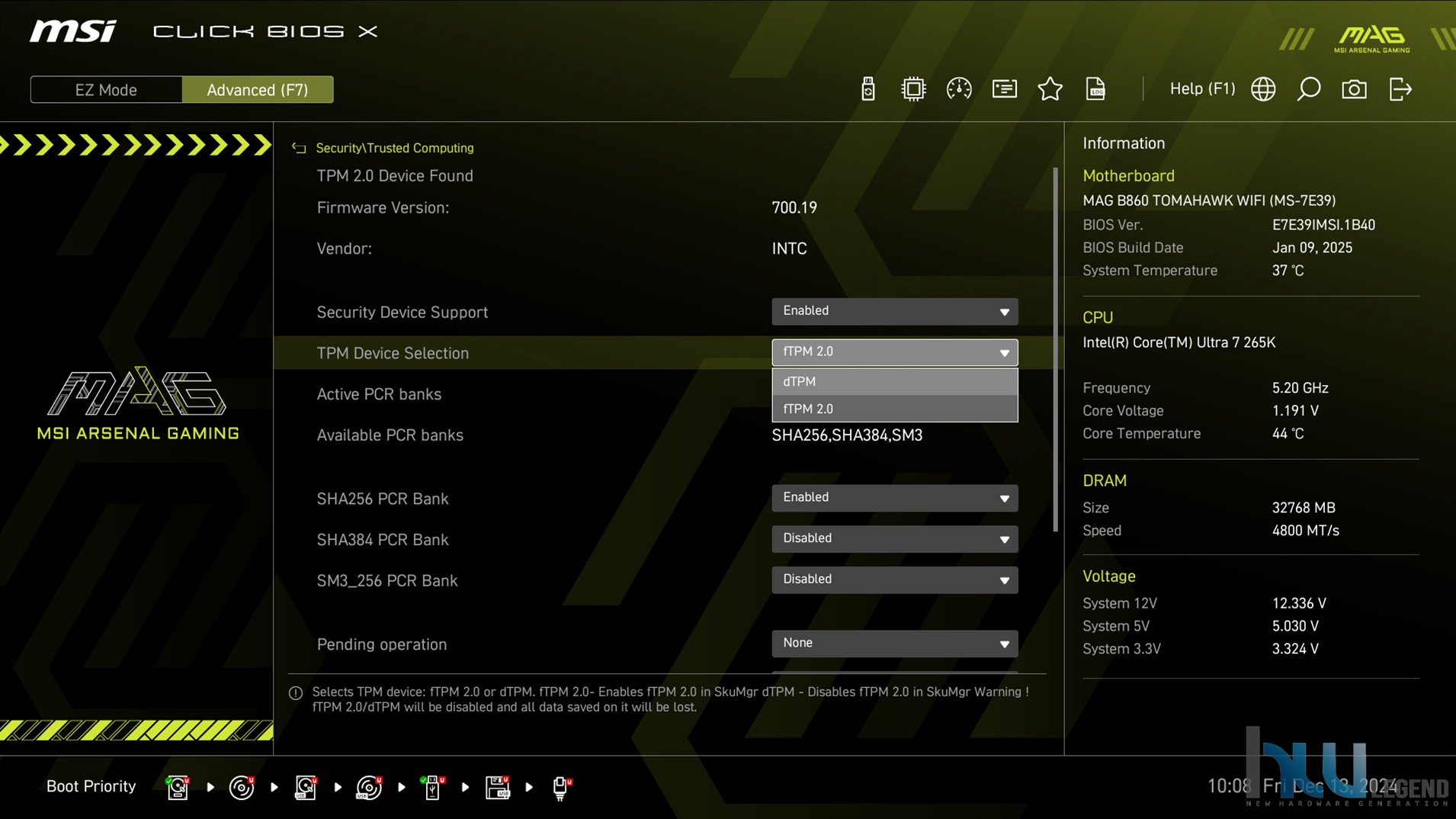Click the TPM 2.0 Device Found text
This screenshot has width=1456, height=819.
point(395,176)
